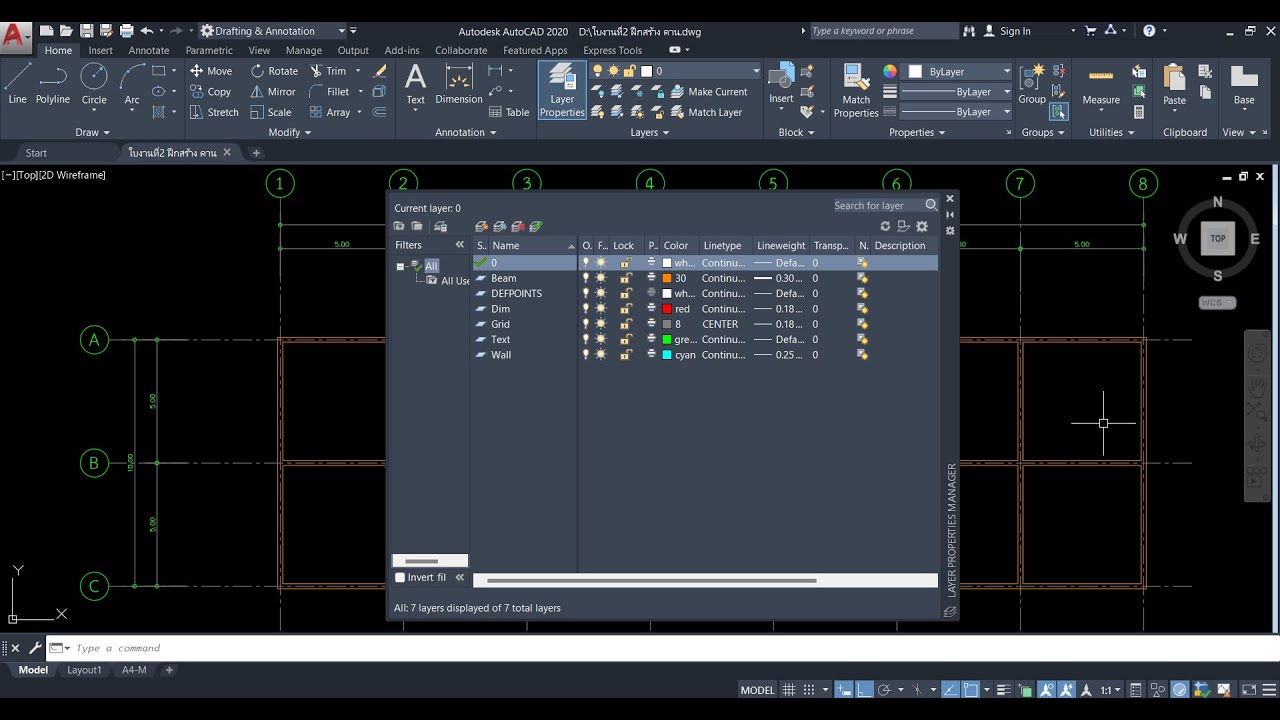Lock the Dim layer

coord(625,309)
